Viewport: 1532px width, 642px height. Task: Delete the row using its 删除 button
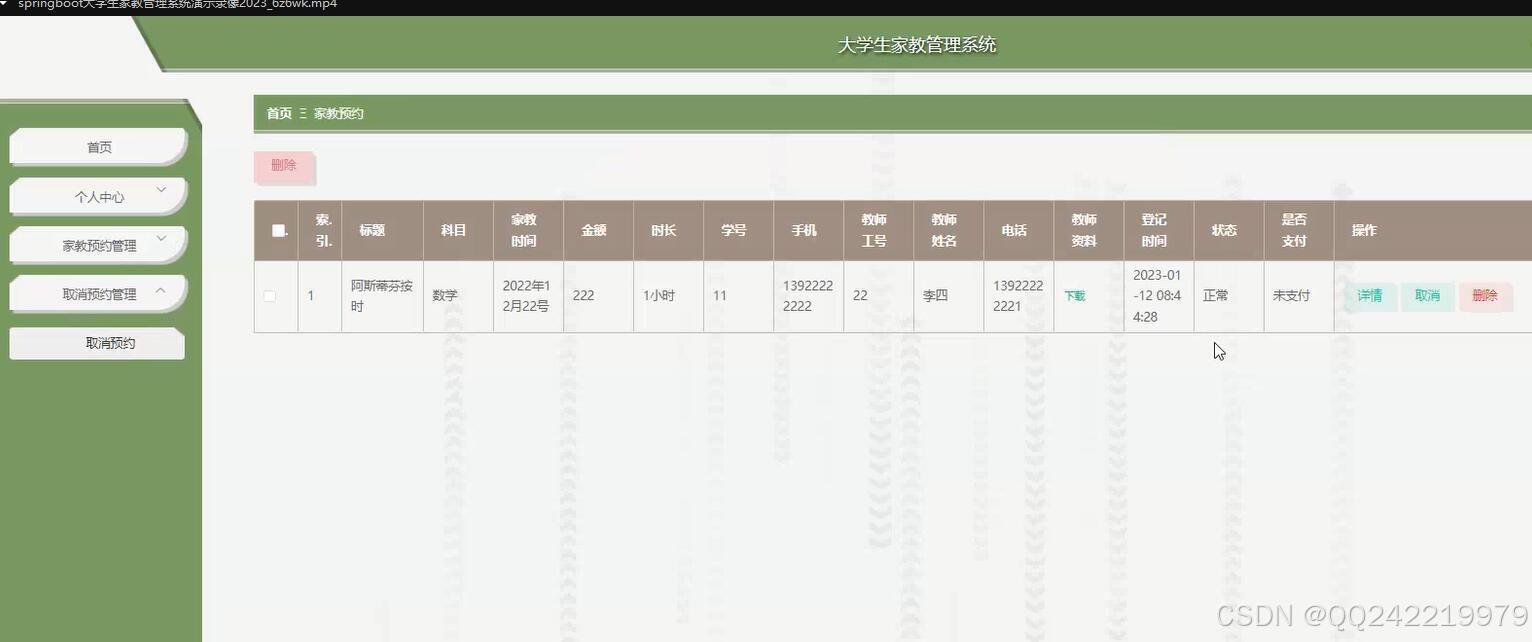[1486, 296]
